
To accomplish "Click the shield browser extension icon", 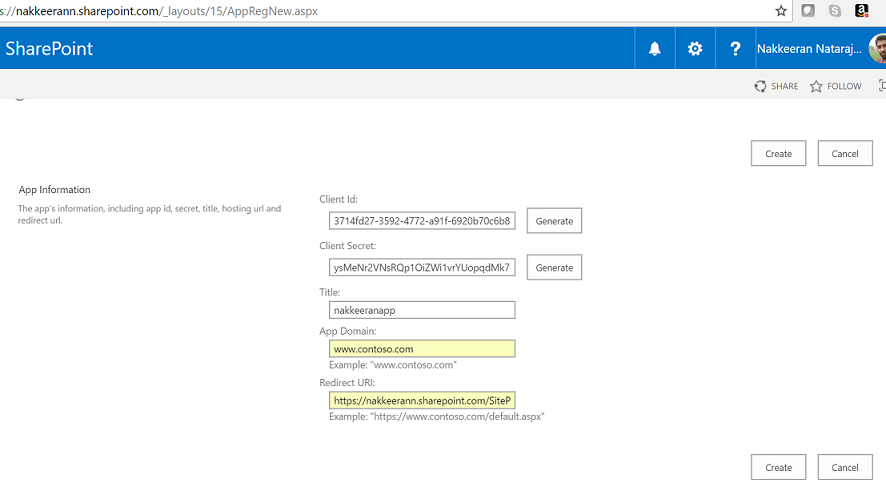I will (808, 11).
